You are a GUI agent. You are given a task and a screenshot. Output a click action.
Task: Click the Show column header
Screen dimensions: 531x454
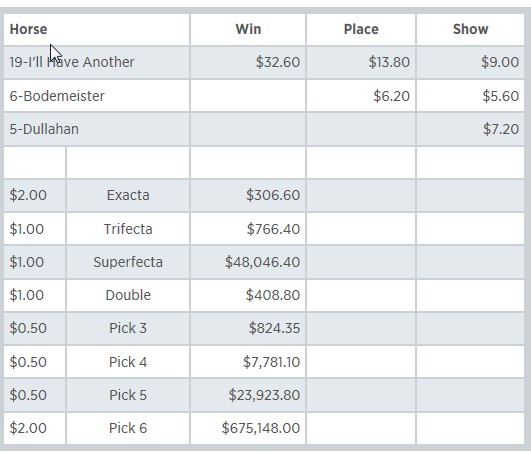click(x=470, y=29)
